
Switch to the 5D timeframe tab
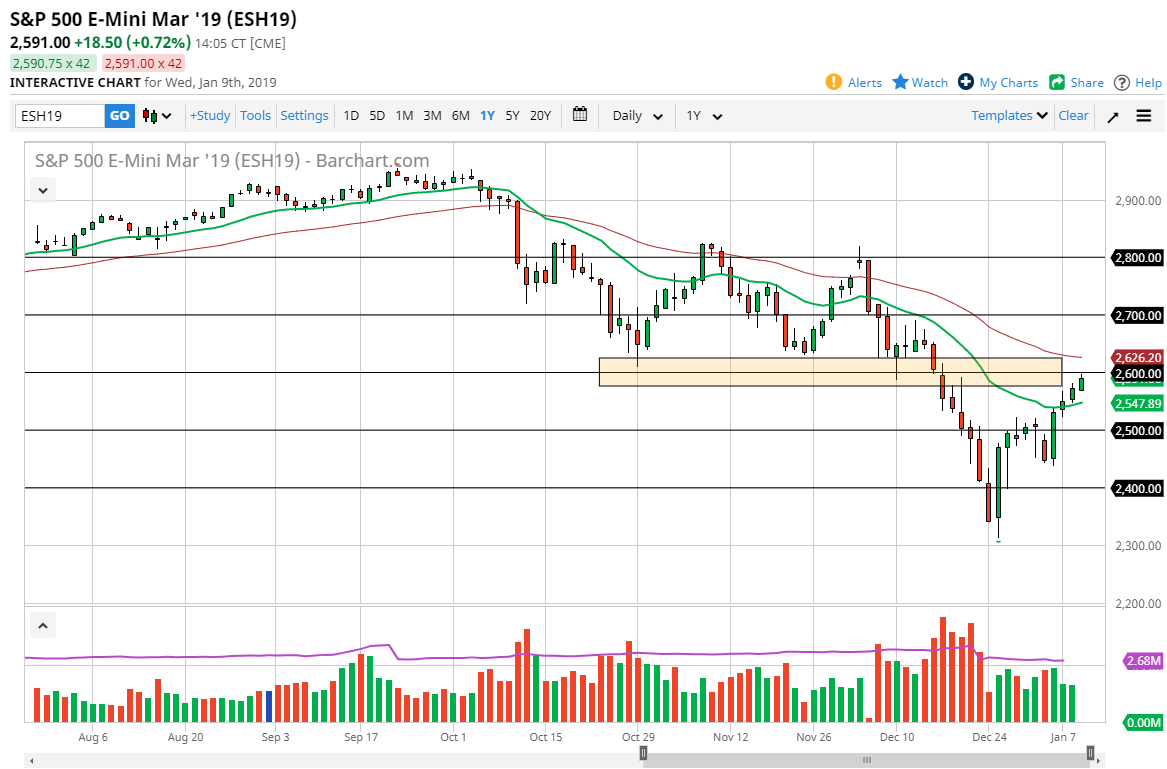tap(377, 115)
